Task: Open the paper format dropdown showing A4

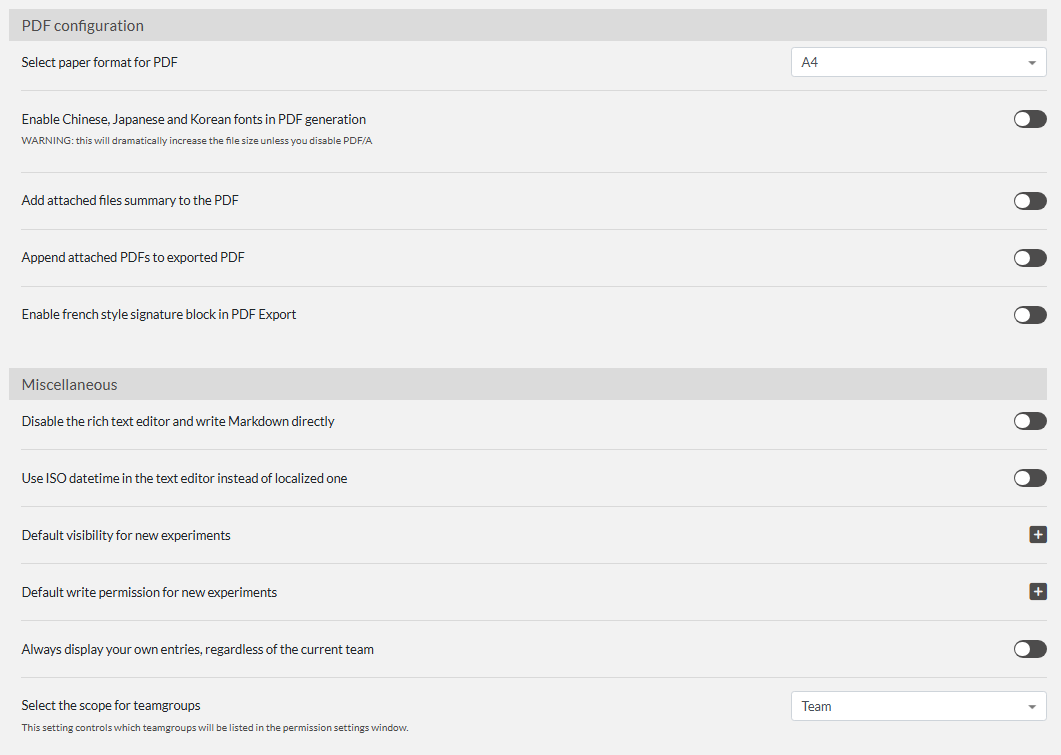Action: point(918,62)
